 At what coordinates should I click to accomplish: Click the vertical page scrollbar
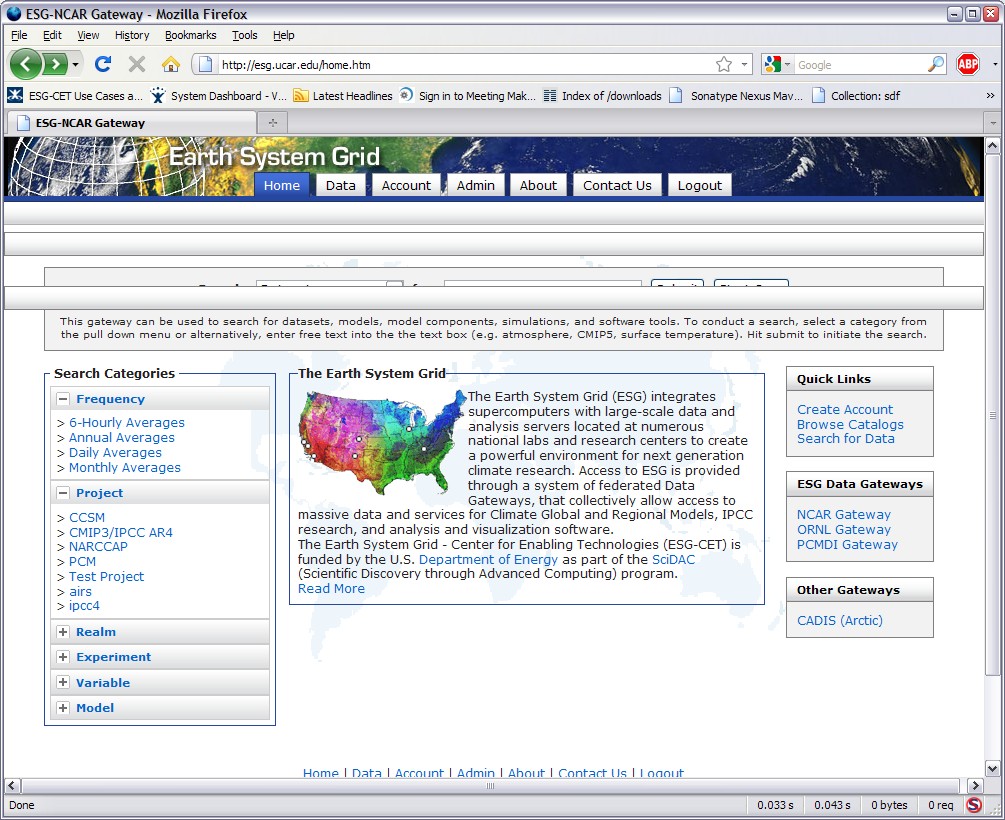pos(992,415)
